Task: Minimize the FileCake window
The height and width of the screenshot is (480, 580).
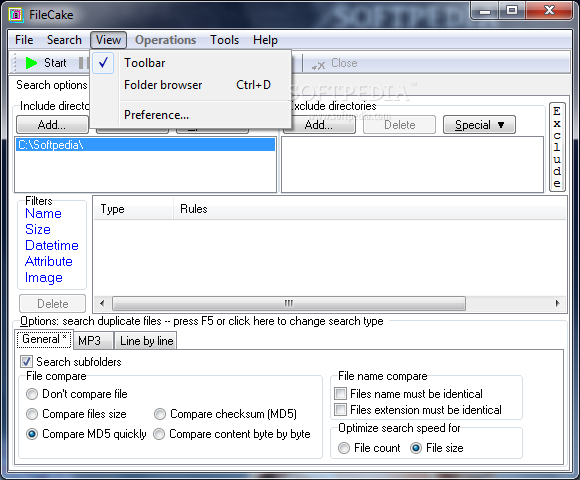Action: click(x=485, y=11)
